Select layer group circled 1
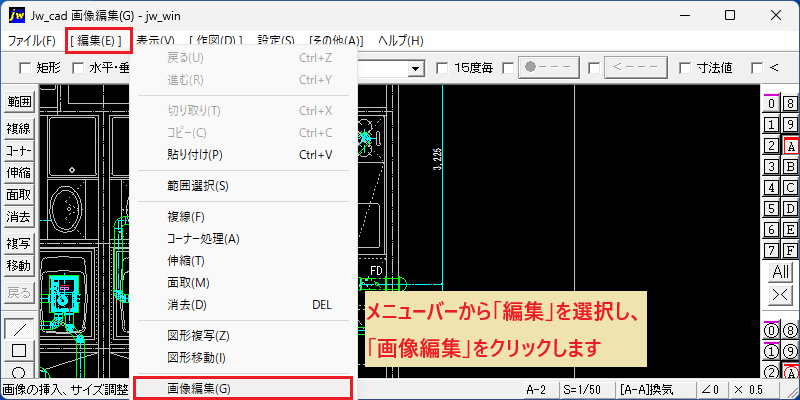 pyautogui.click(x=771, y=352)
